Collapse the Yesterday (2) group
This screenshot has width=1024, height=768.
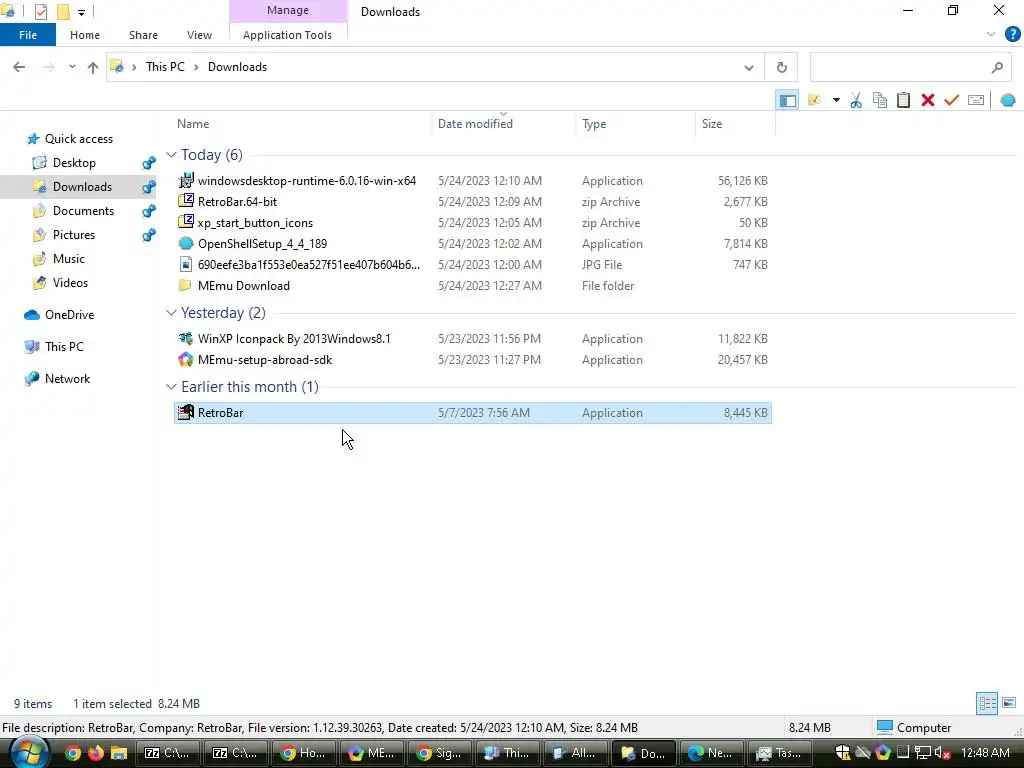171,313
